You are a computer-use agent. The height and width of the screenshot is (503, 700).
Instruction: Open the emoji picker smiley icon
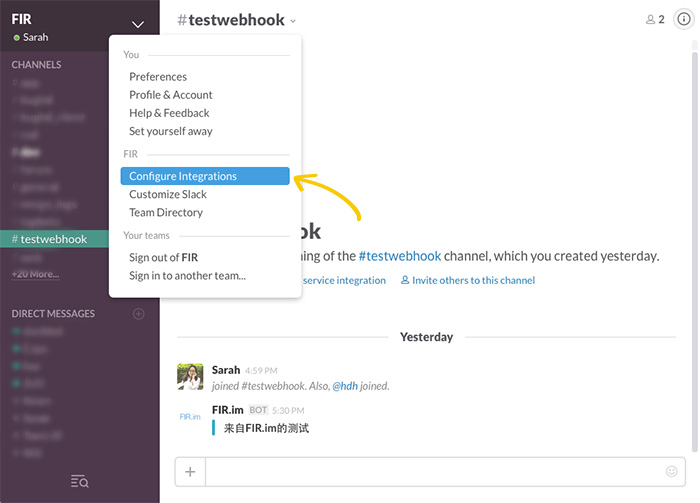pyautogui.click(x=671, y=471)
